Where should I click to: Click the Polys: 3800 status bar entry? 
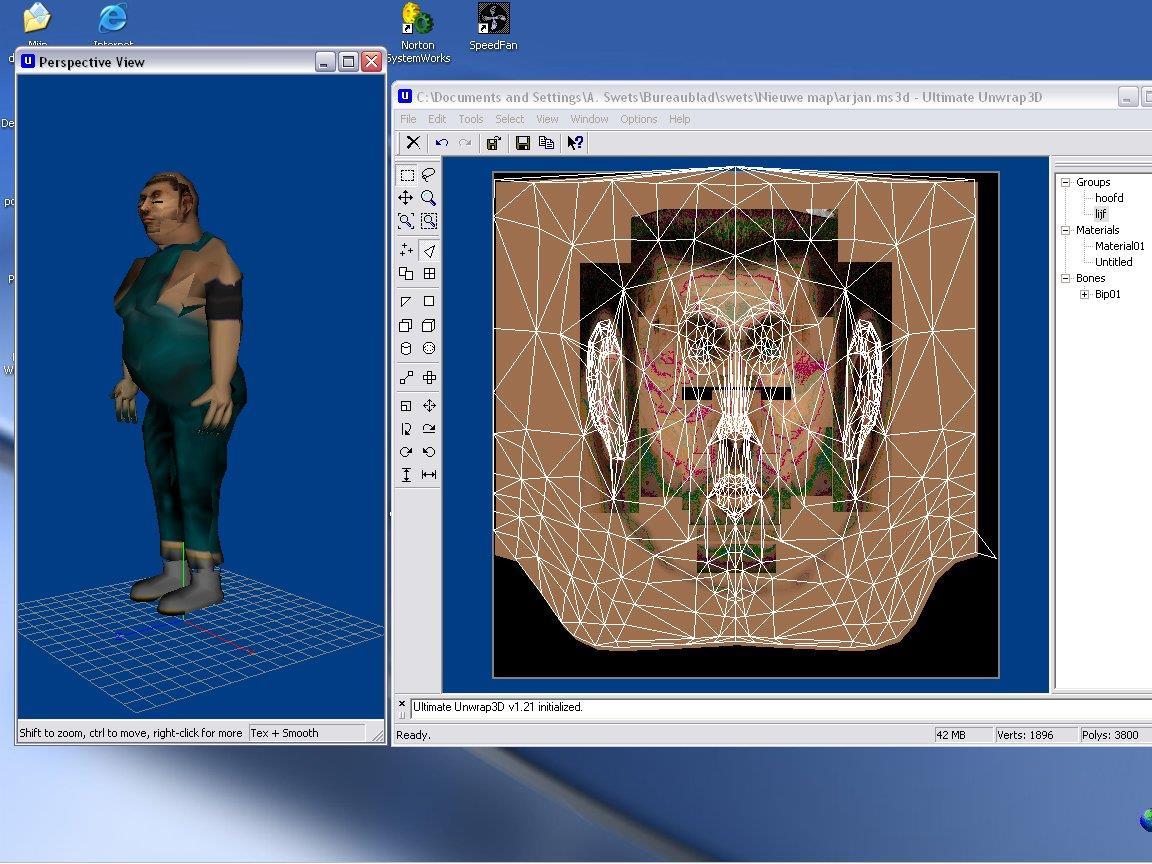click(x=1110, y=735)
